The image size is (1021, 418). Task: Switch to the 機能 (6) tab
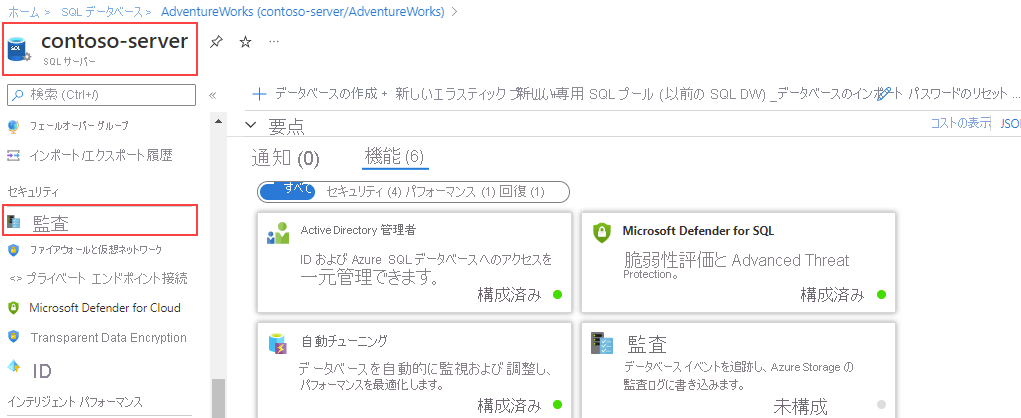point(395,156)
